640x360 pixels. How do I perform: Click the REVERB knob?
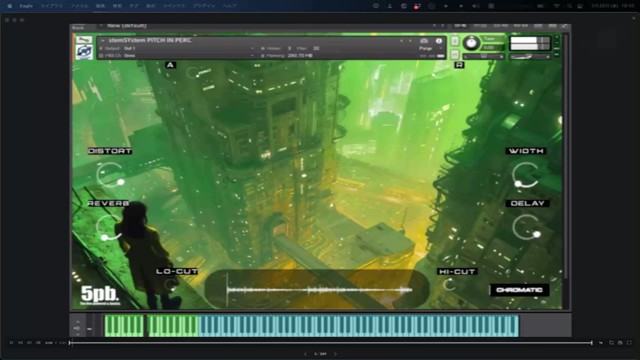pos(109,227)
